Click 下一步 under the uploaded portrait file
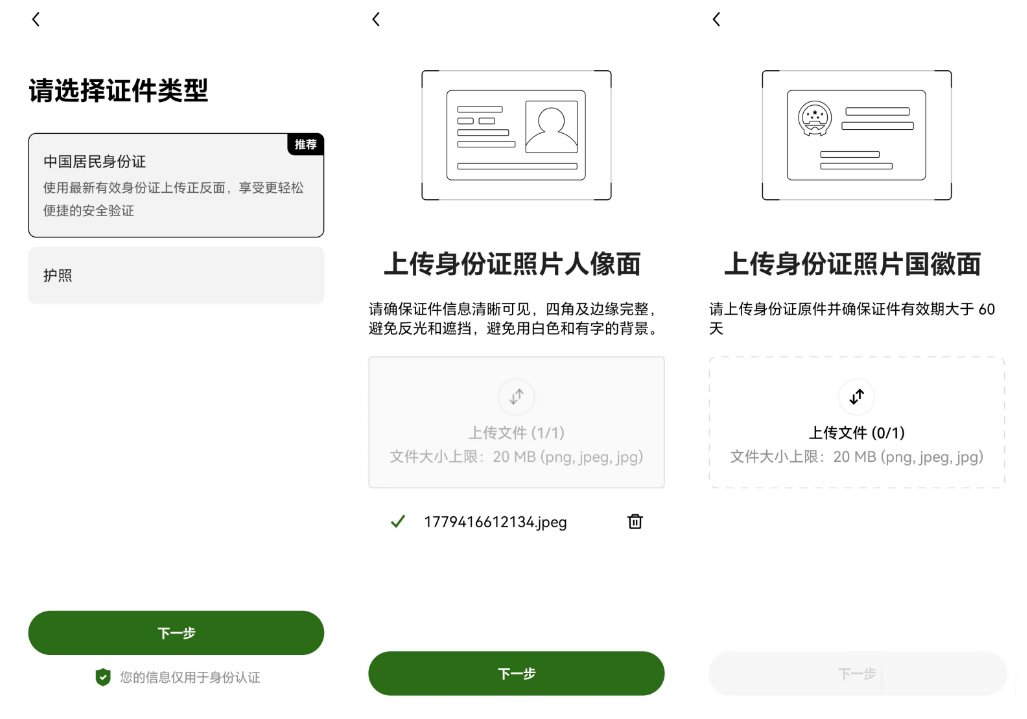Screen dimensions: 1027x719 point(516,673)
